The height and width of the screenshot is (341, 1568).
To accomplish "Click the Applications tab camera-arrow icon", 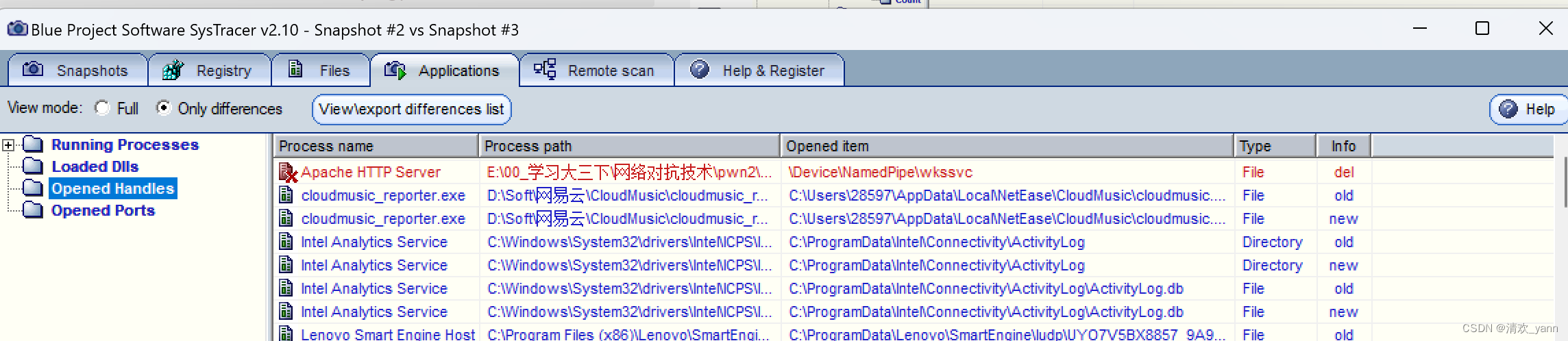I will coord(395,70).
